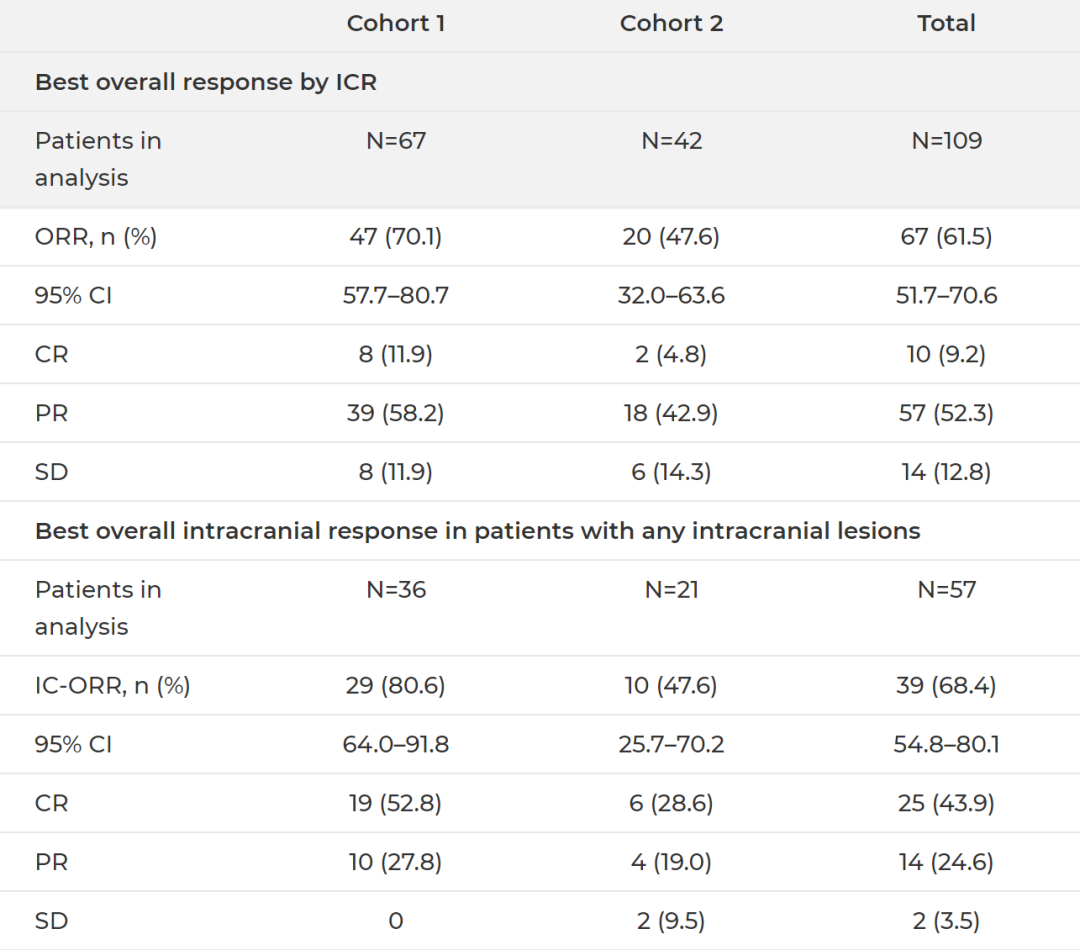Select the 4 (19.0) value
The image size is (1080, 950).
(x=671, y=862)
